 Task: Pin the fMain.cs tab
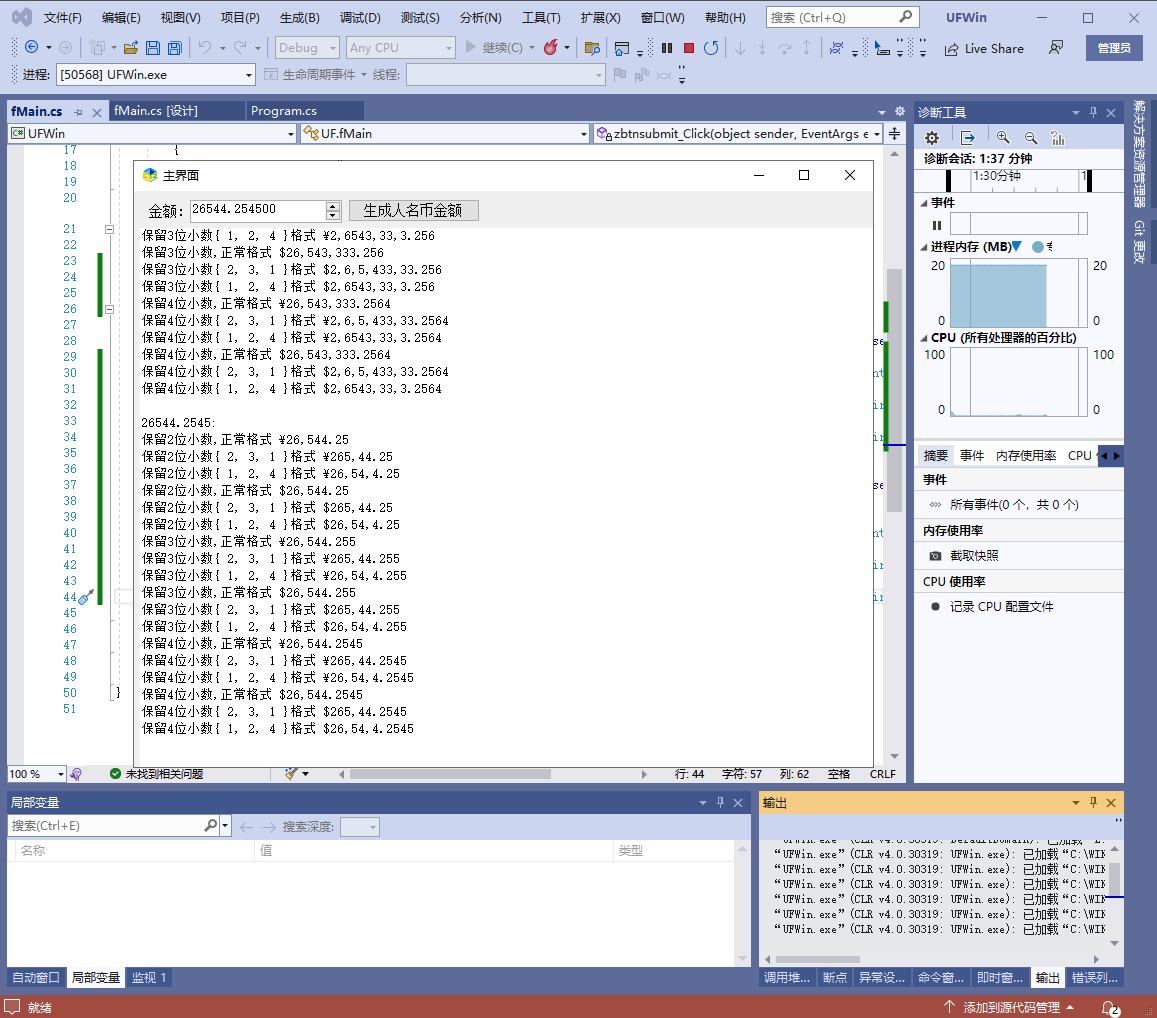(78, 112)
